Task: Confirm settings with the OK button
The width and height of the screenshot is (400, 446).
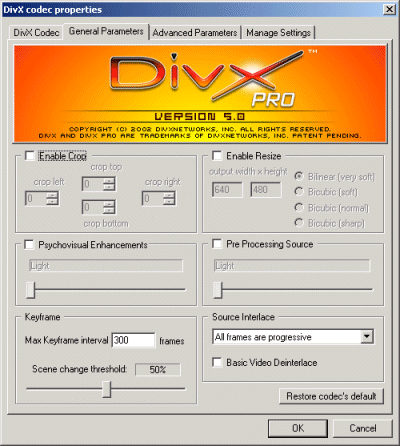Action: tap(298, 428)
